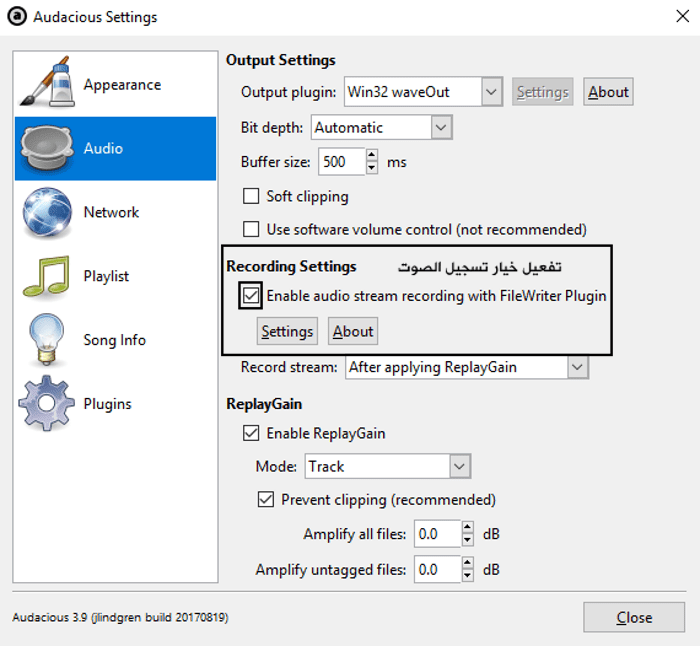Viewport: 700px width, 646px height.
Task: Click the Audacious logo in title bar
Action: tap(17, 17)
